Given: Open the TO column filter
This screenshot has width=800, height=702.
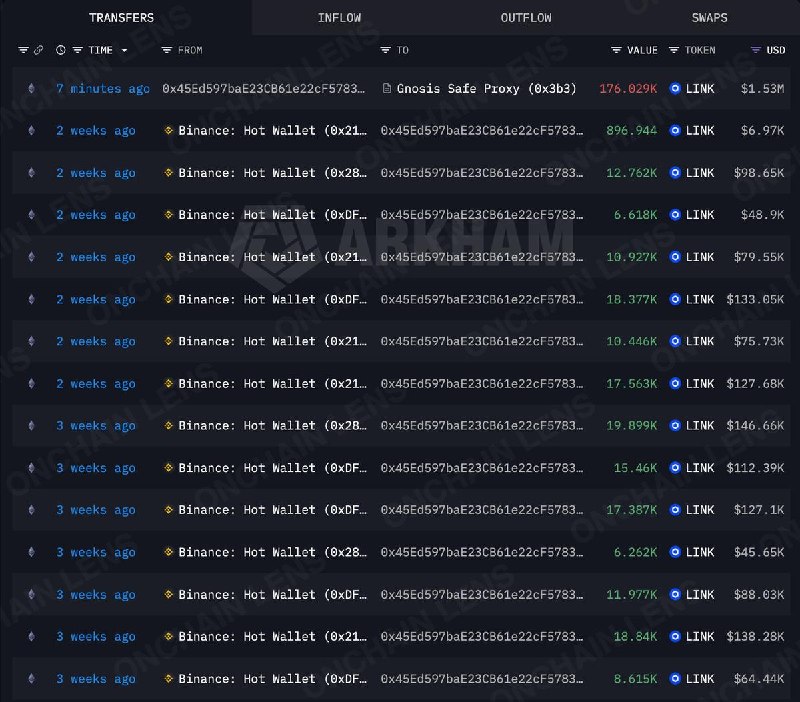Looking at the screenshot, I should click(x=385, y=50).
